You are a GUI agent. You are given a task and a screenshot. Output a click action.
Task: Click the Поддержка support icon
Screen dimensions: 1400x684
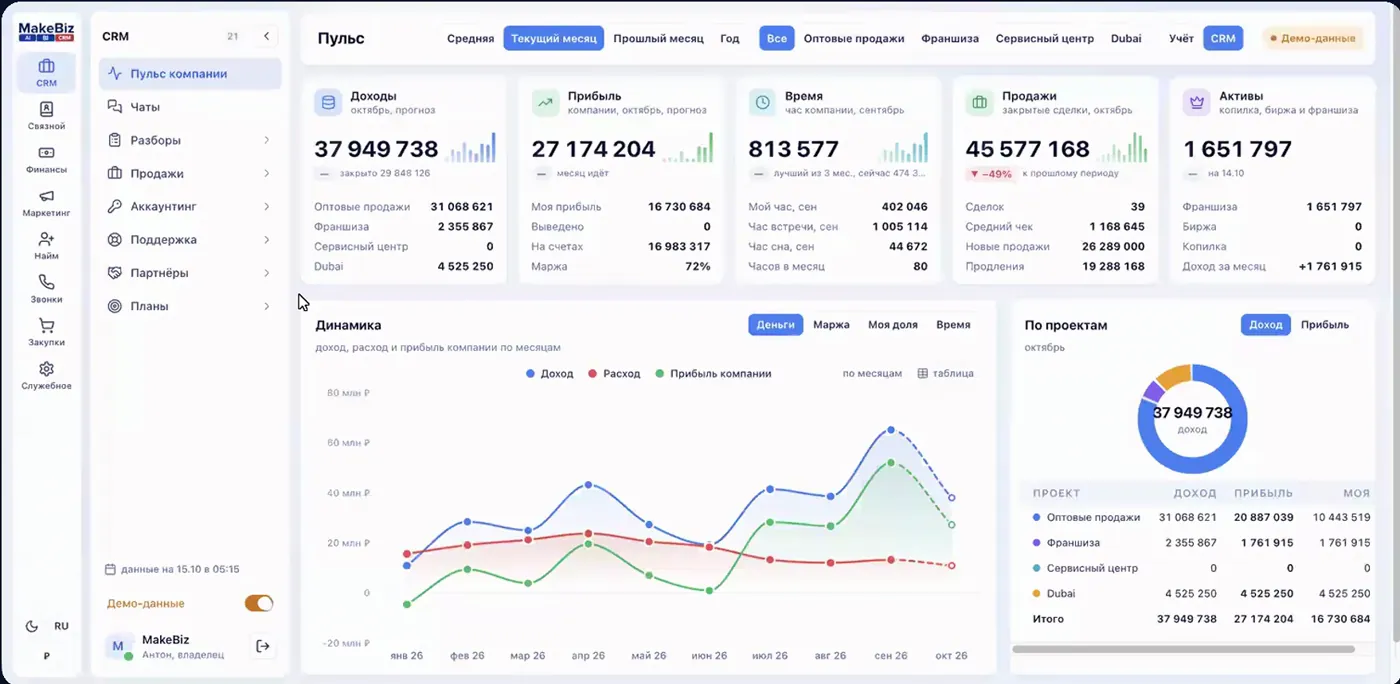115,239
